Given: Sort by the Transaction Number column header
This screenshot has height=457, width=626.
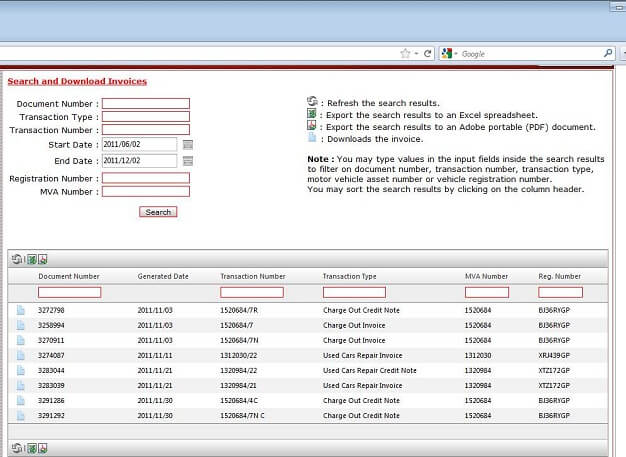Looking at the screenshot, I should [x=253, y=276].
